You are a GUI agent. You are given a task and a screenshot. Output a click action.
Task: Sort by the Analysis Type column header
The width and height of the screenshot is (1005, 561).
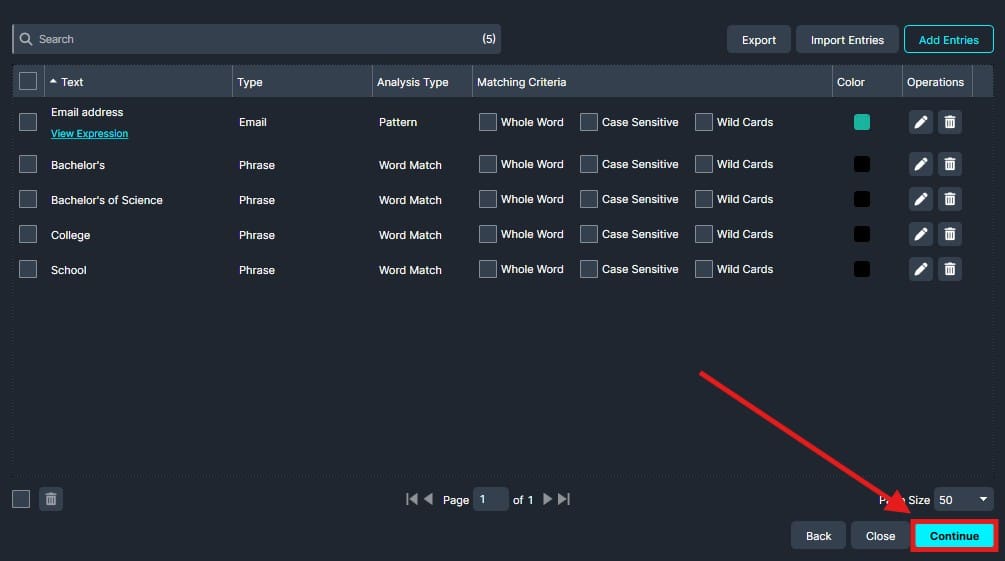pos(412,82)
